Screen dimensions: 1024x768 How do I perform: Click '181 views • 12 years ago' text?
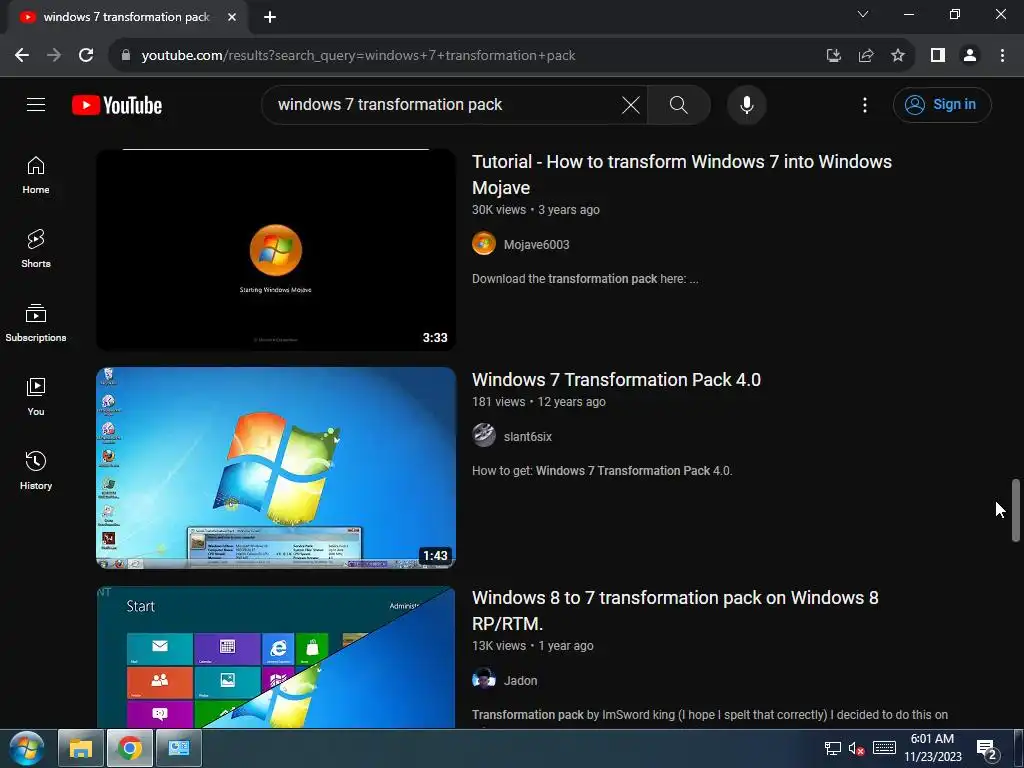pyautogui.click(x=539, y=402)
